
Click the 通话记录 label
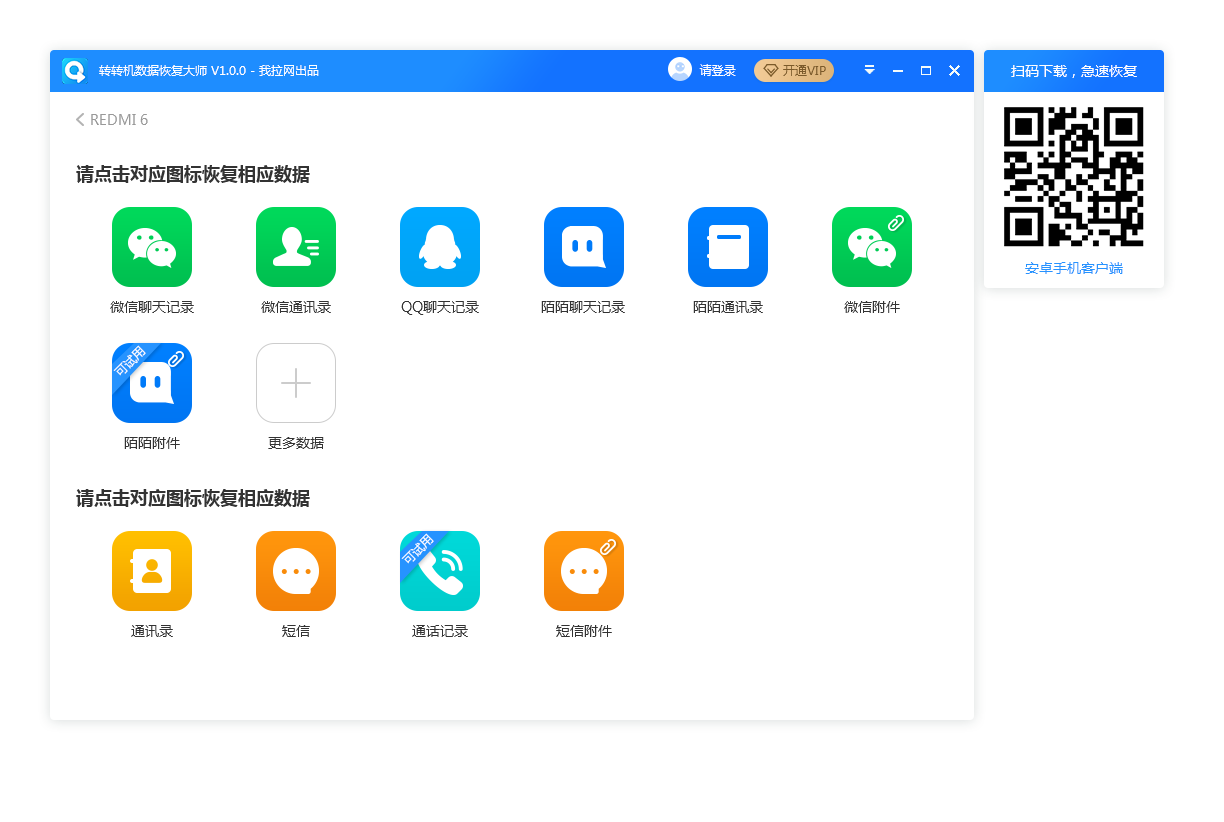coord(440,631)
